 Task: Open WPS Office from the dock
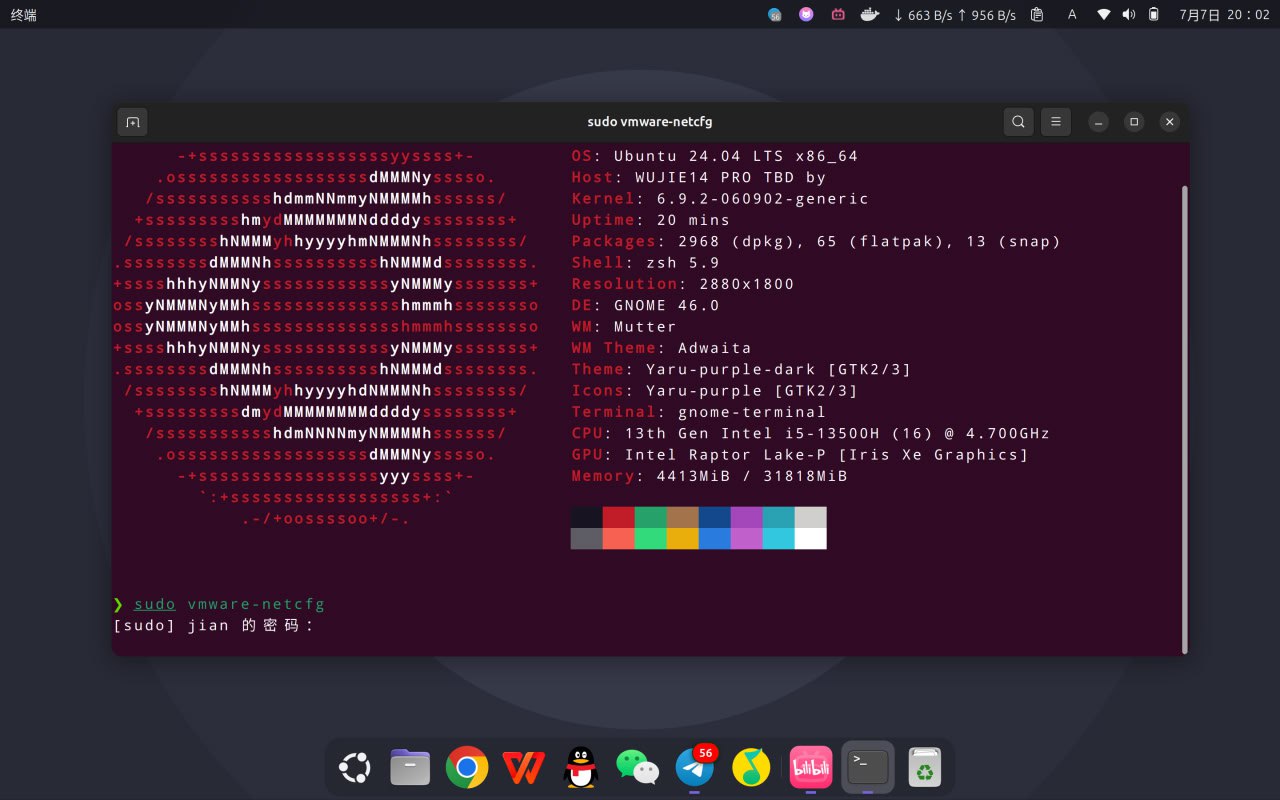click(522, 768)
